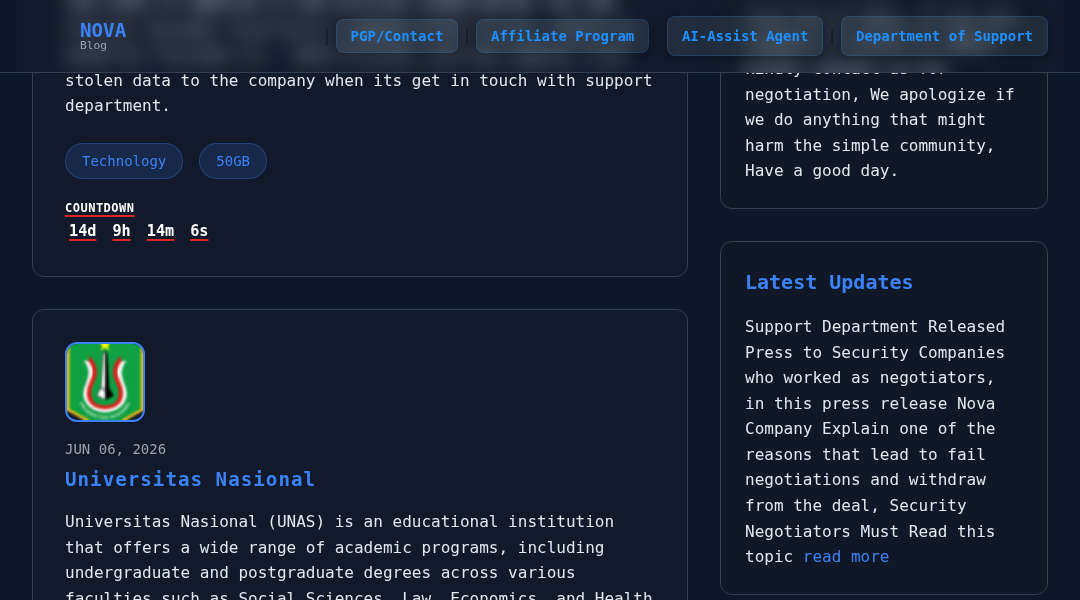The image size is (1080, 600).
Task: Click the COUNTDOWN label
Action: (x=99, y=208)
